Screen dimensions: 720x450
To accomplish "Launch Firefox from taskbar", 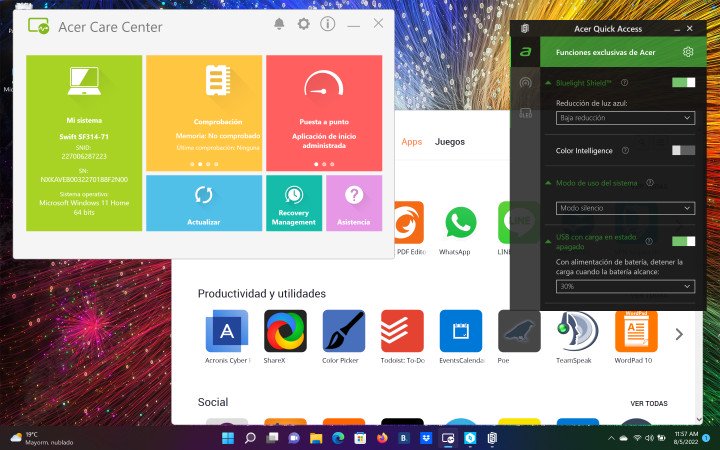I will point(382,438).
